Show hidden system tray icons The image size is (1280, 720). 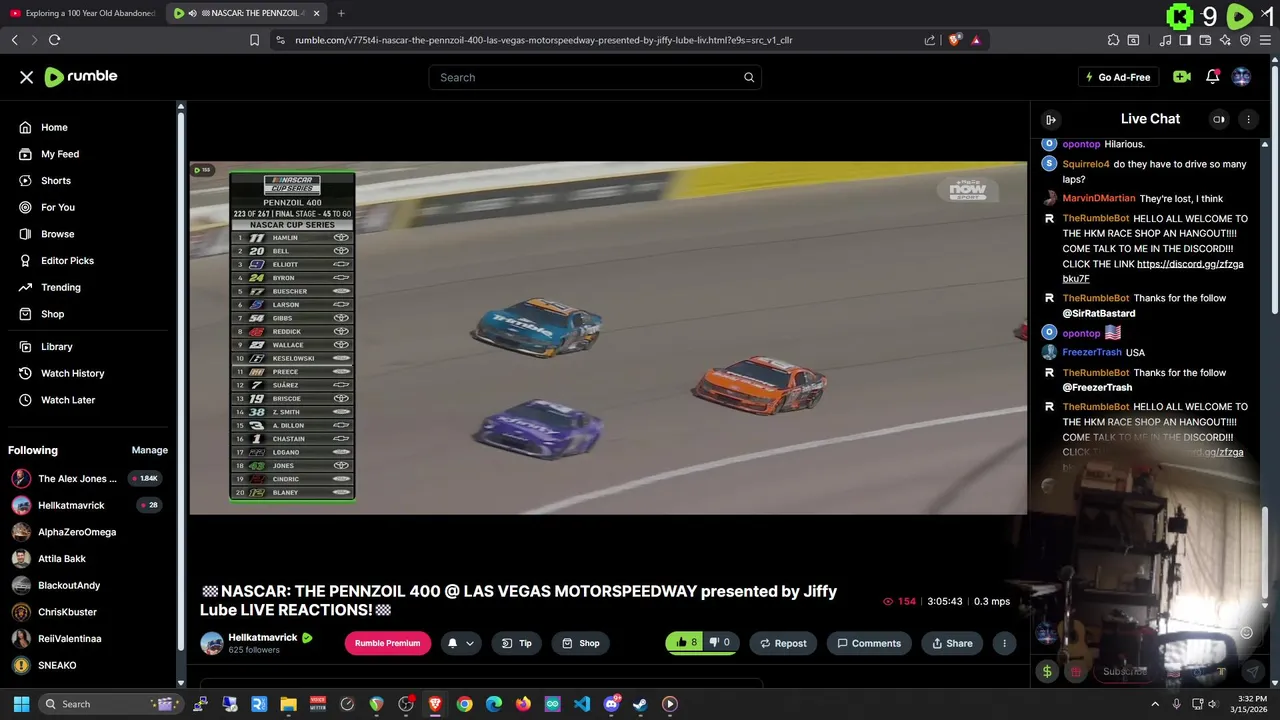click(1155, 704)
